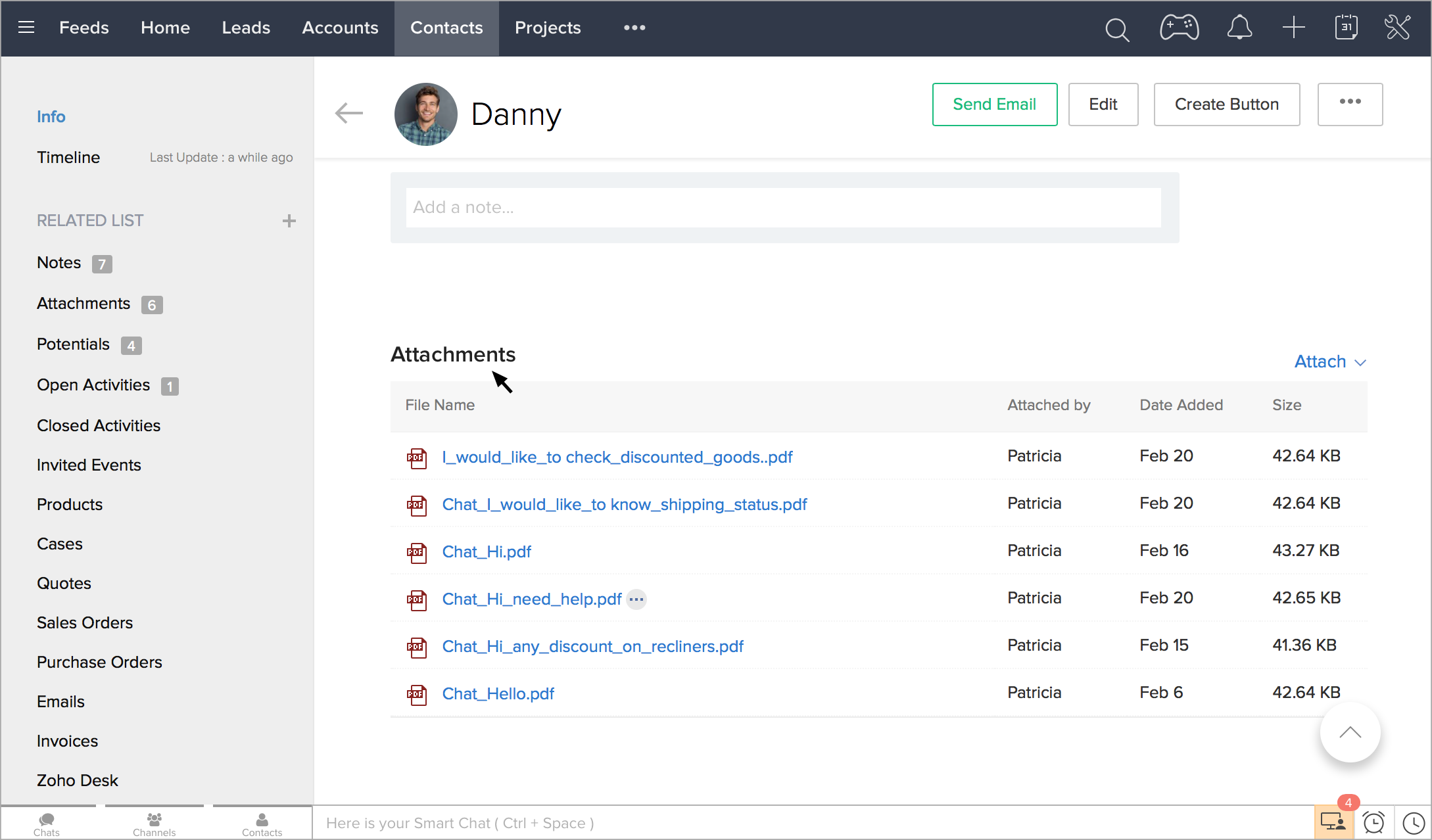Open the setup tools wrench icon
Image resolution: width=1432 pixels, height=840 pixels.
click(1398, 28)
